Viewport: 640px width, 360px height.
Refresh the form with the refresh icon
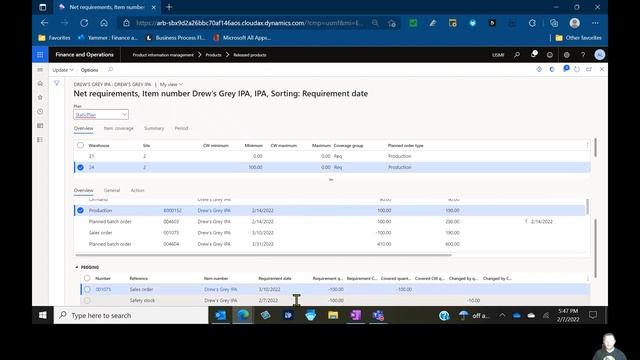577,69
